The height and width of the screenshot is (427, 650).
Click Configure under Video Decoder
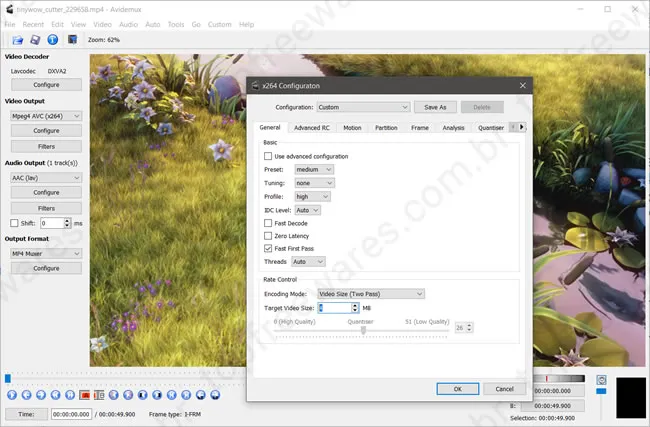[x=46, y=85]
